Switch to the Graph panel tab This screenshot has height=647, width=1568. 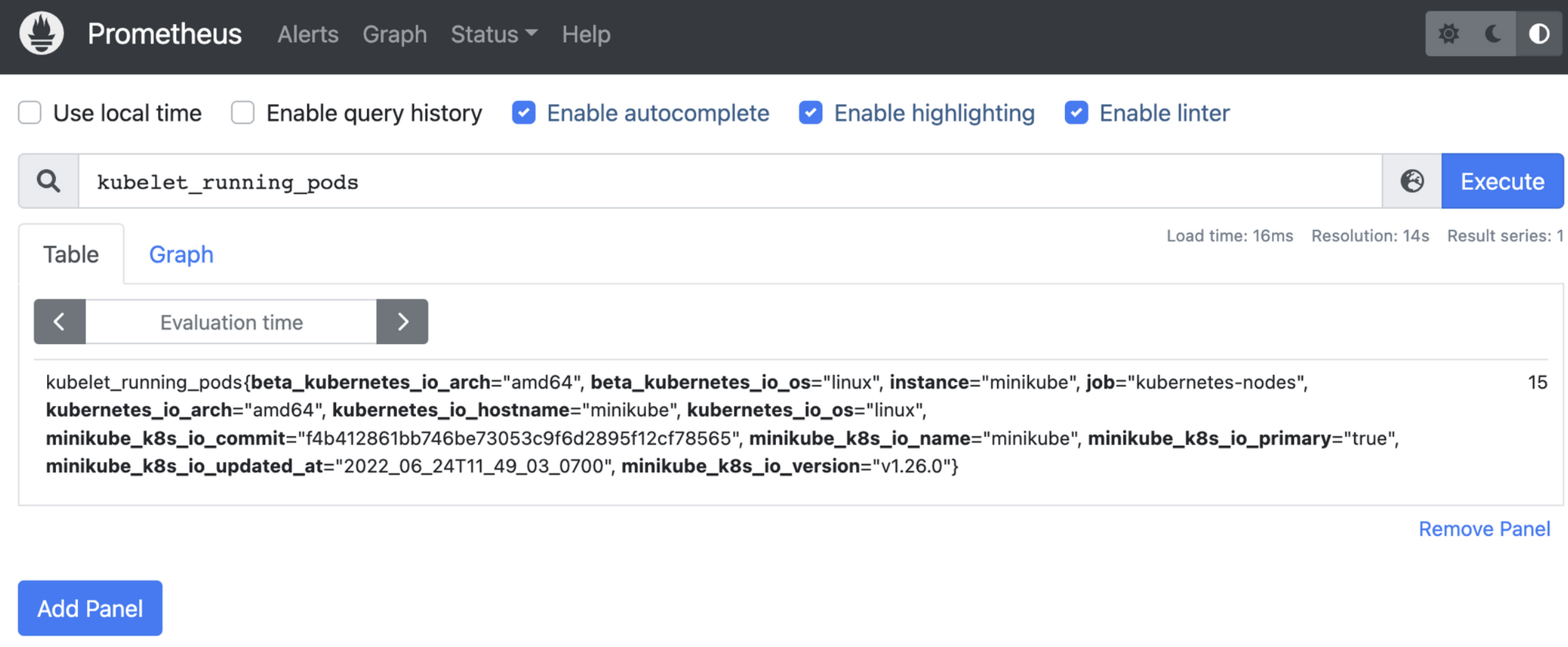click(181, 255)
